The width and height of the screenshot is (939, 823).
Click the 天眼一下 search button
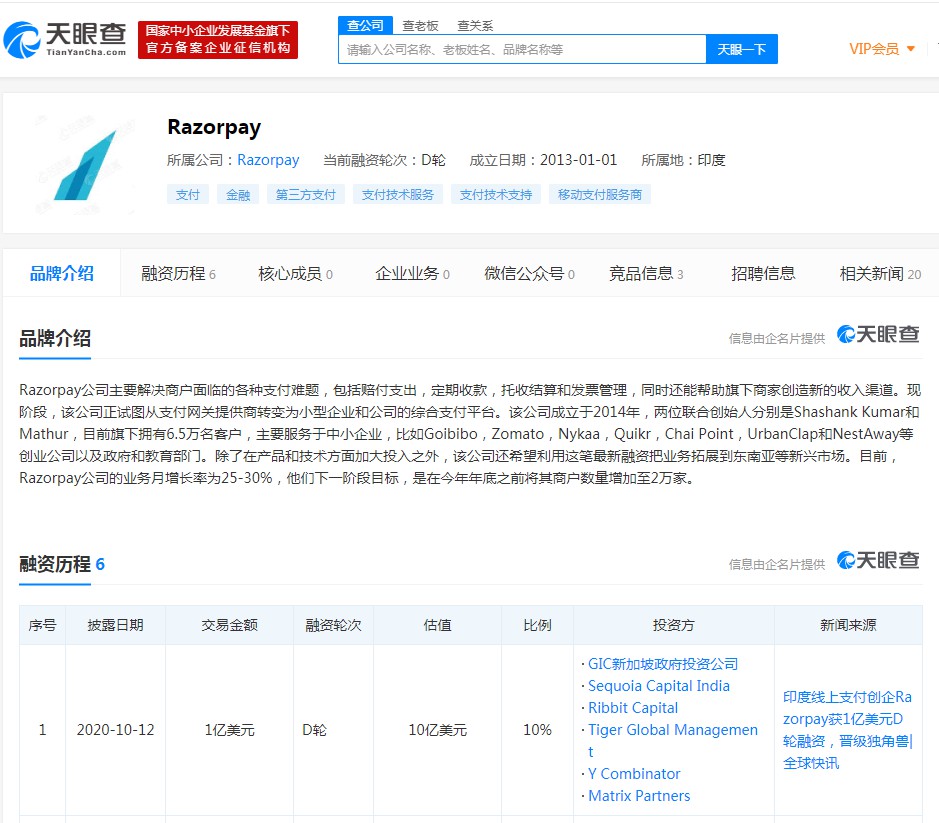tap(742, 49)
